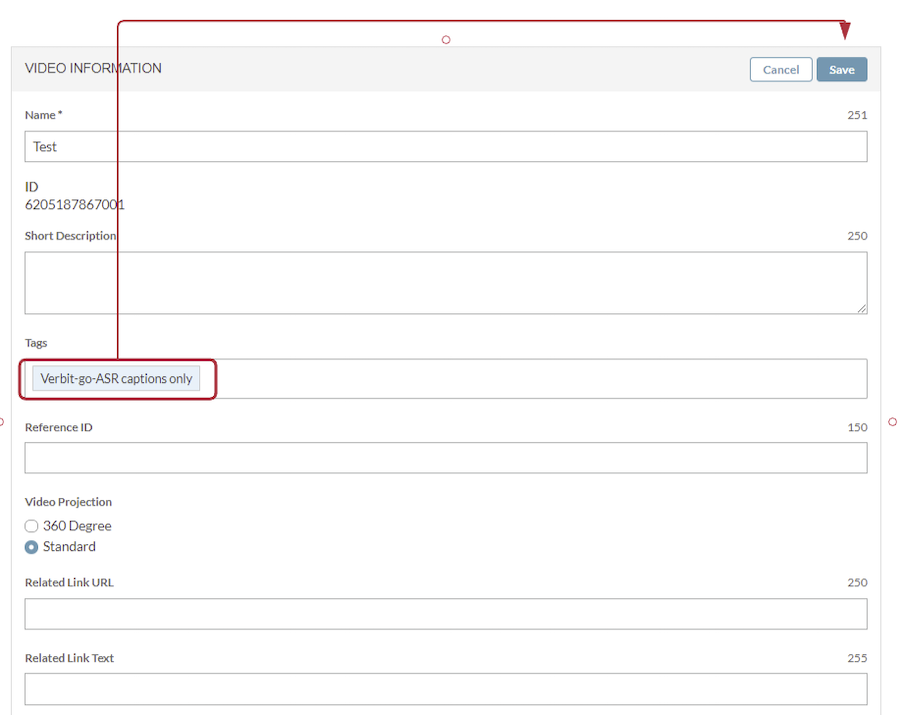Viewport: 900px width, 715px height.
Task: Click the Cancel button
Action: (x=780, y=70)
